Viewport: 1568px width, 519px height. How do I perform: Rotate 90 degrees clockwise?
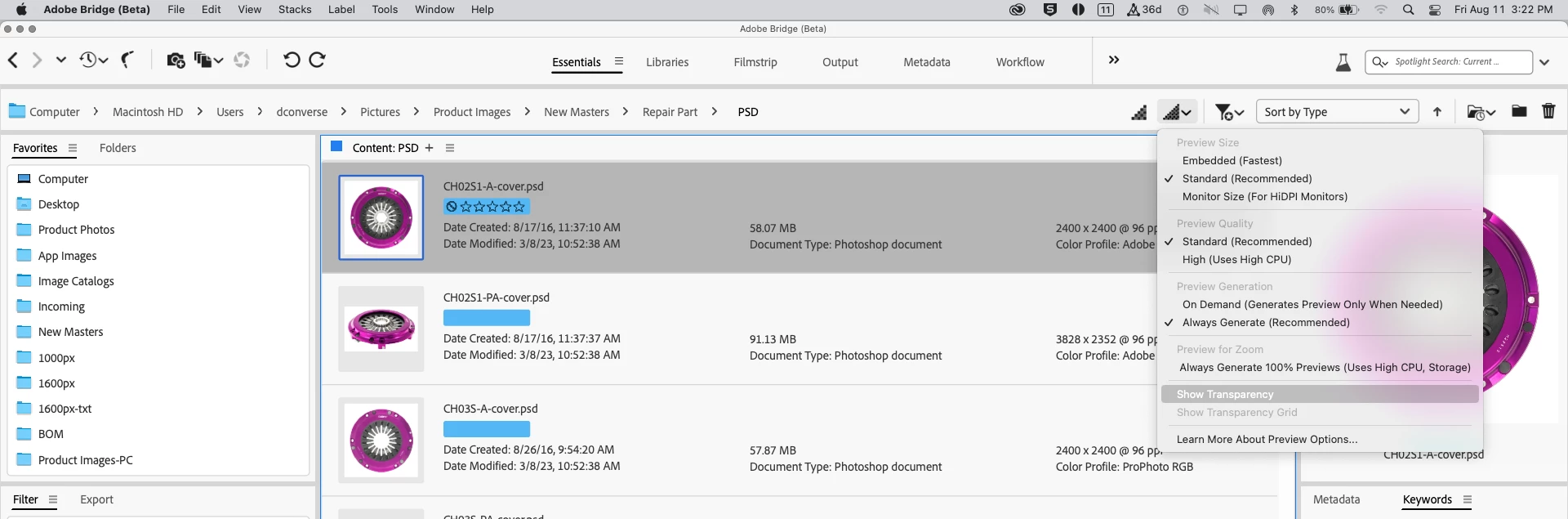318,60
